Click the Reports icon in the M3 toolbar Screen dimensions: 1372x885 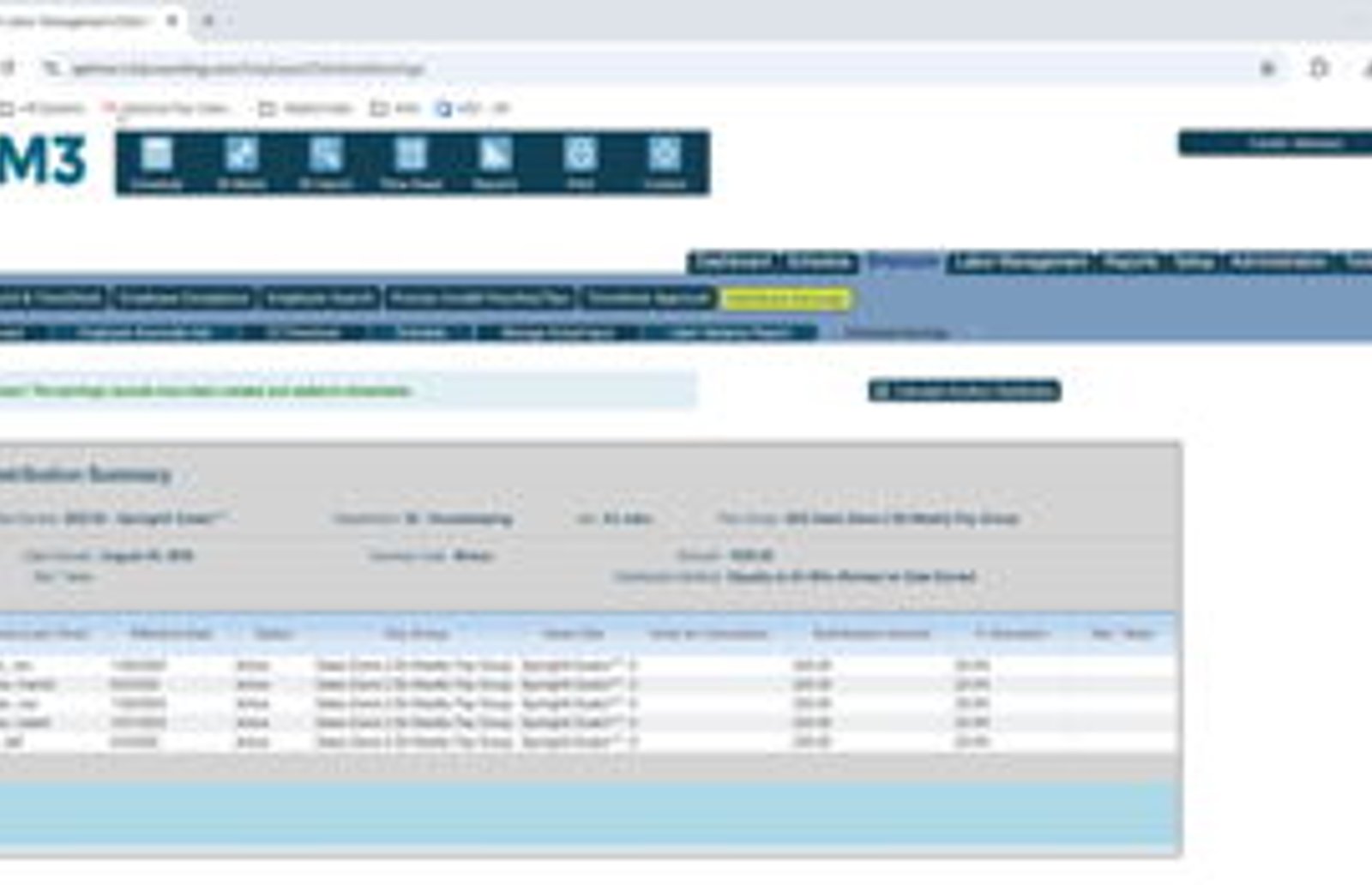[495, 163]
